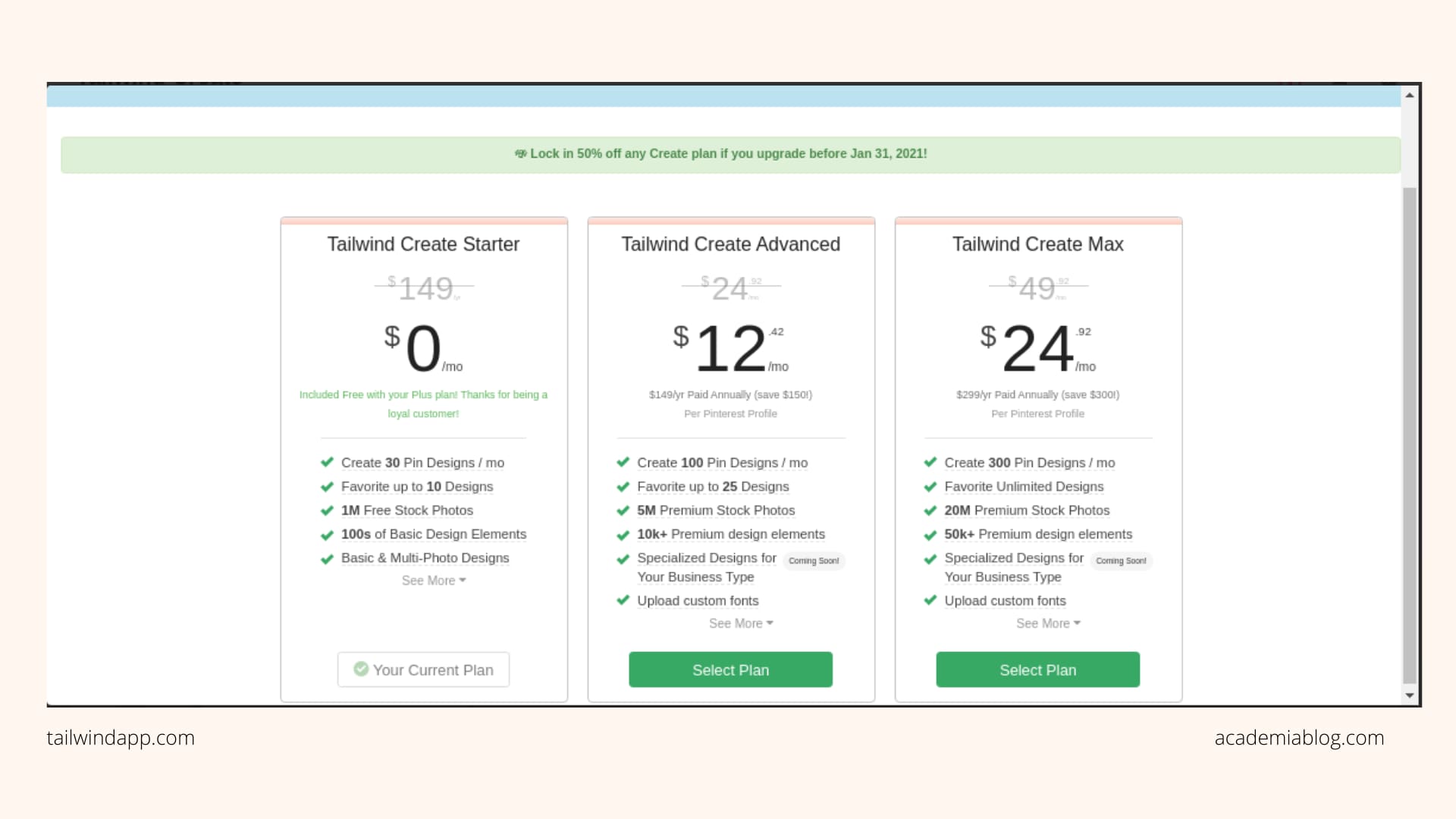
Task: Click 'Basic & Multi-Photo Designs' text
Action: (425, 558)
